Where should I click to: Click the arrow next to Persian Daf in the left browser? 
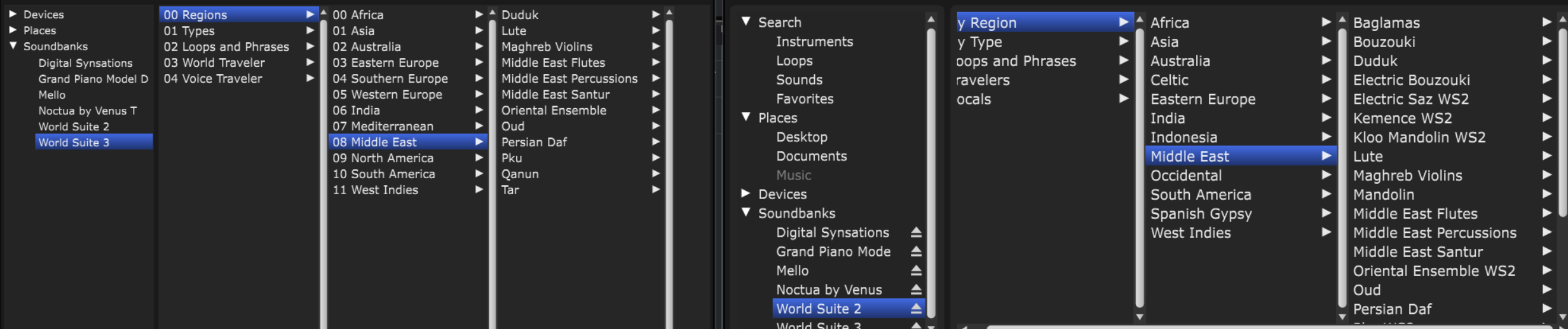click(x=655, y=142)
